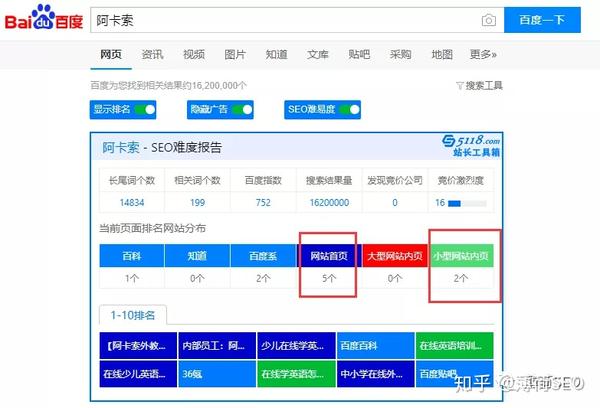This screenshot has height=408, width=600.
Task: Switch to the 资讯 tab
Action: tap(152, 54)
